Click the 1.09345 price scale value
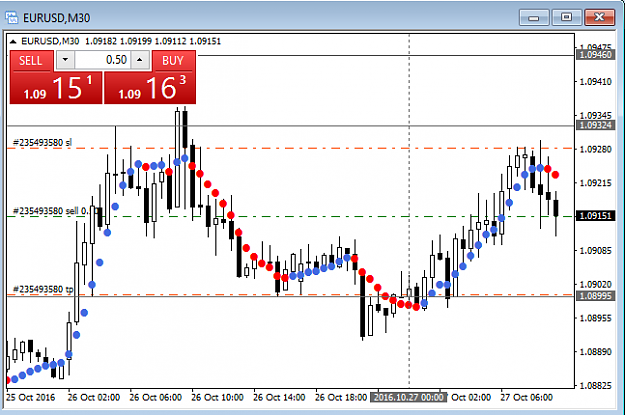The image size is (625, 415). (x=596, y=116)
